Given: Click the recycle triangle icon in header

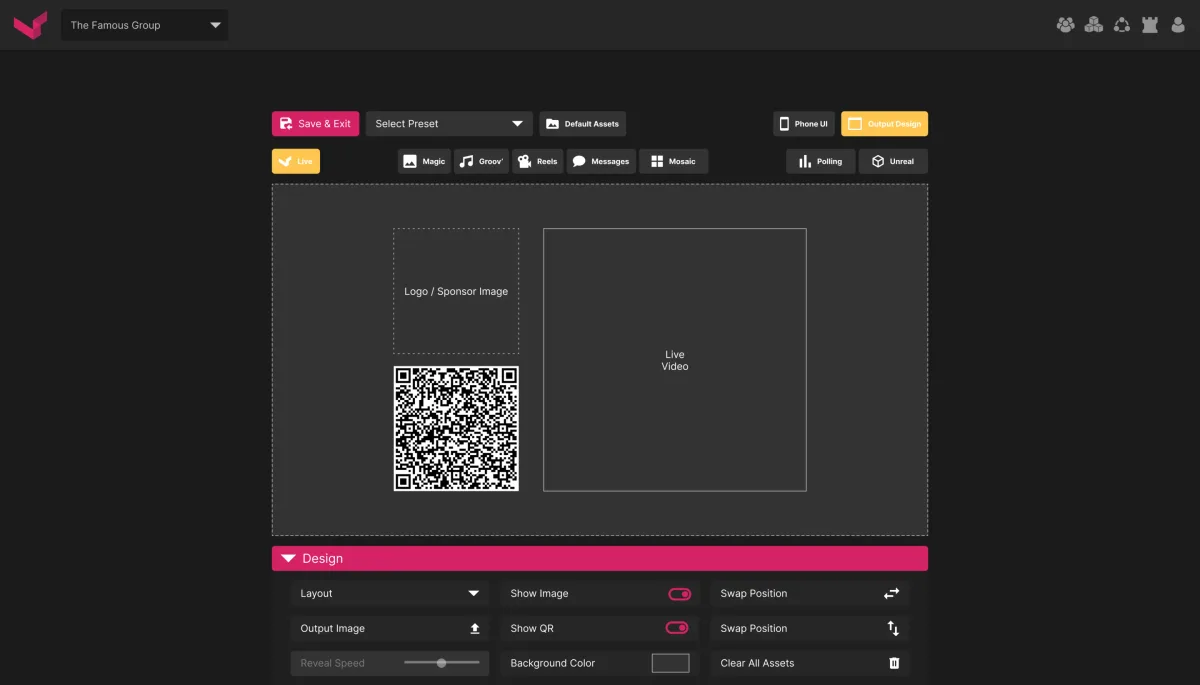Looking at the screenshot, I should (1122, 25).
